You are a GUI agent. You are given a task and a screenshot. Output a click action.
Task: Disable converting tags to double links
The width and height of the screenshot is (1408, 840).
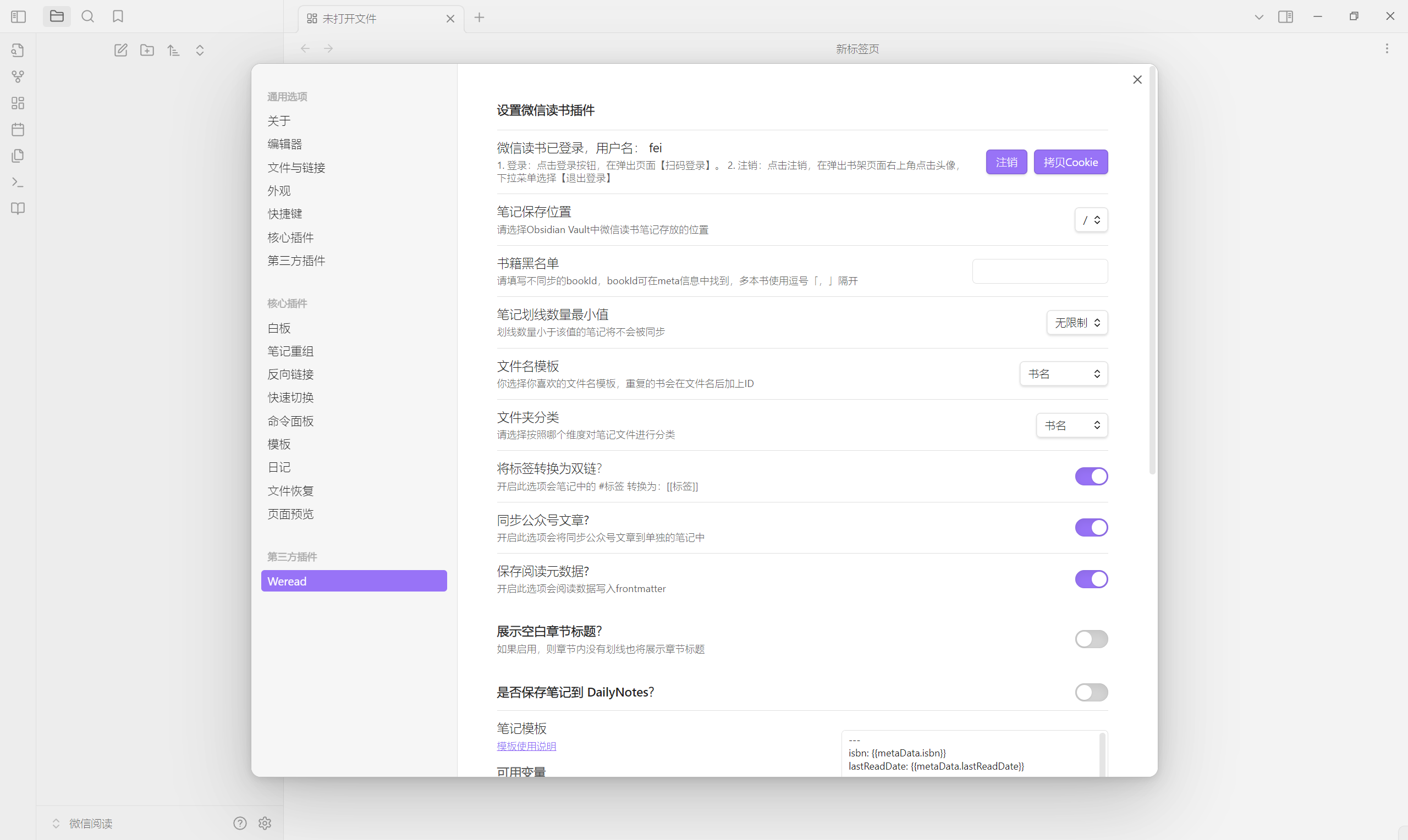(1091, 477)
